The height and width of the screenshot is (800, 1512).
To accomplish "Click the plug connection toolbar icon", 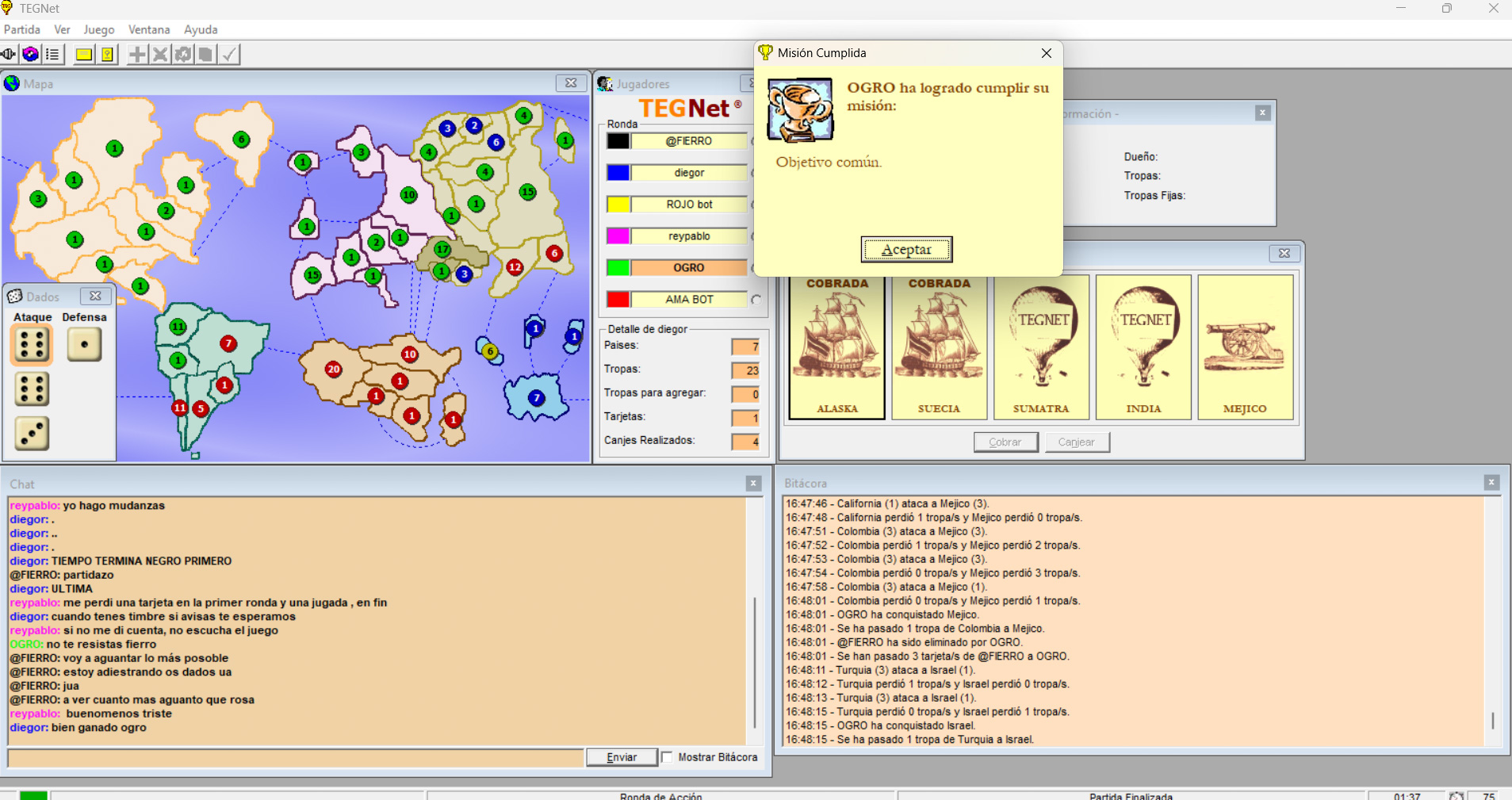I will coord(9,55).
